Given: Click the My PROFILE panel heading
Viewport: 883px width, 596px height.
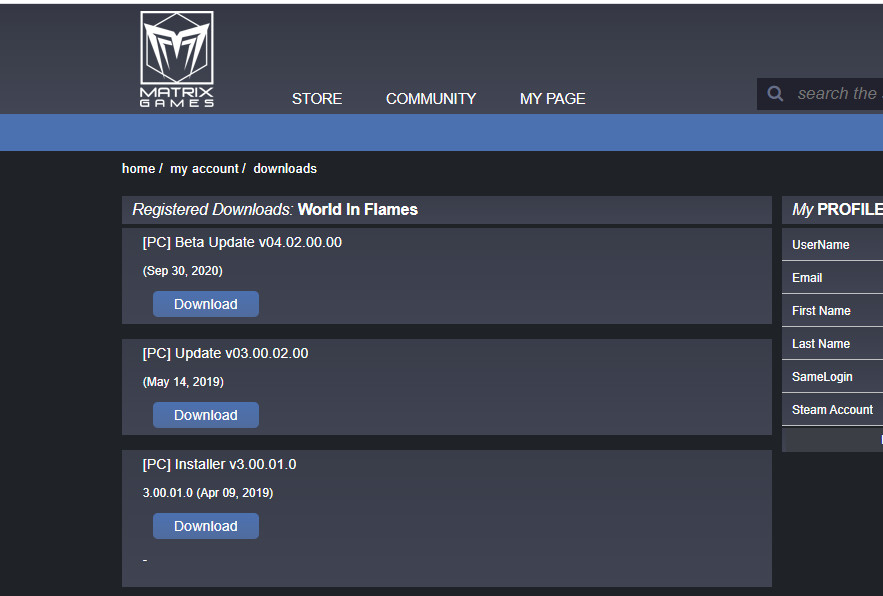Looking at the screenshot, I should (x=832, y=210).
